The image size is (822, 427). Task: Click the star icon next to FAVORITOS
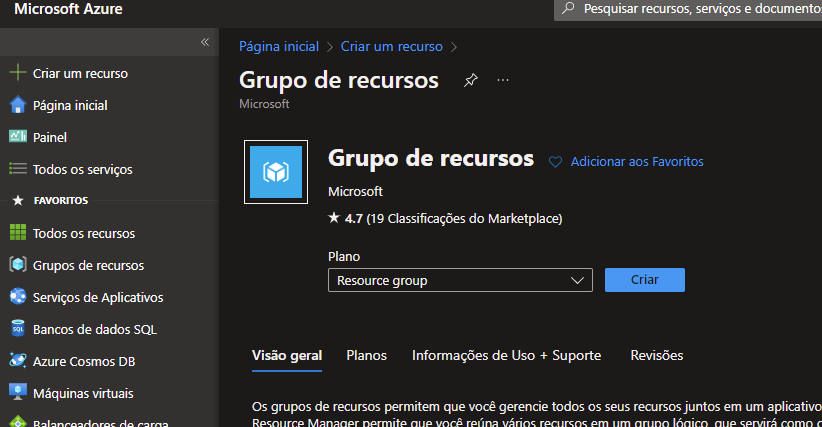(x=18, y=201)
